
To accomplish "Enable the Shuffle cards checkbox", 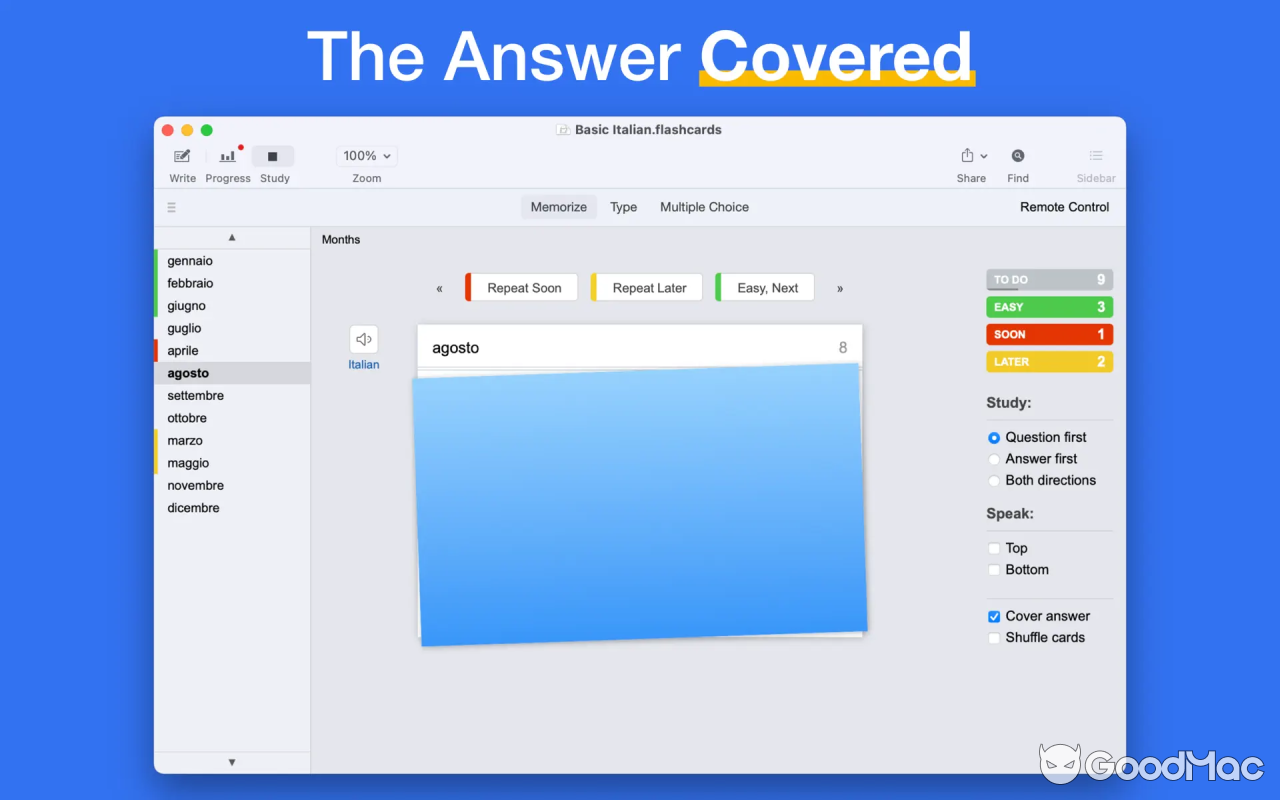I will (993, 637).
